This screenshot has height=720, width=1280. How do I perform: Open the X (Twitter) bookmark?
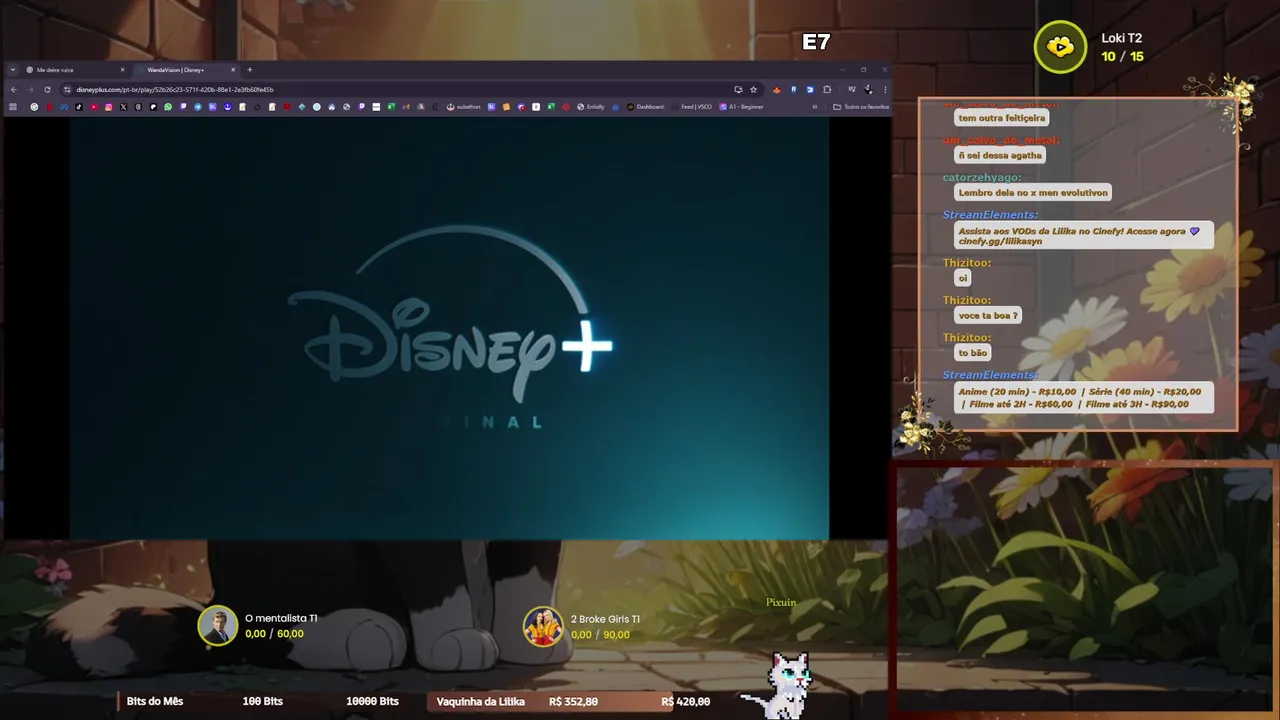tap(123, 106)
